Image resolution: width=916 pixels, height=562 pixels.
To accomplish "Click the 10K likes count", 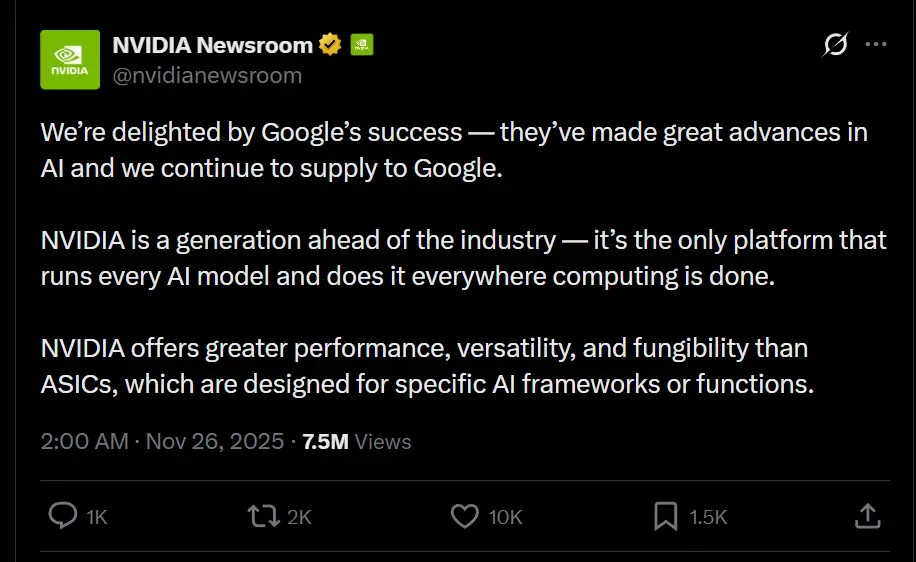I will [x=505, y=517].
